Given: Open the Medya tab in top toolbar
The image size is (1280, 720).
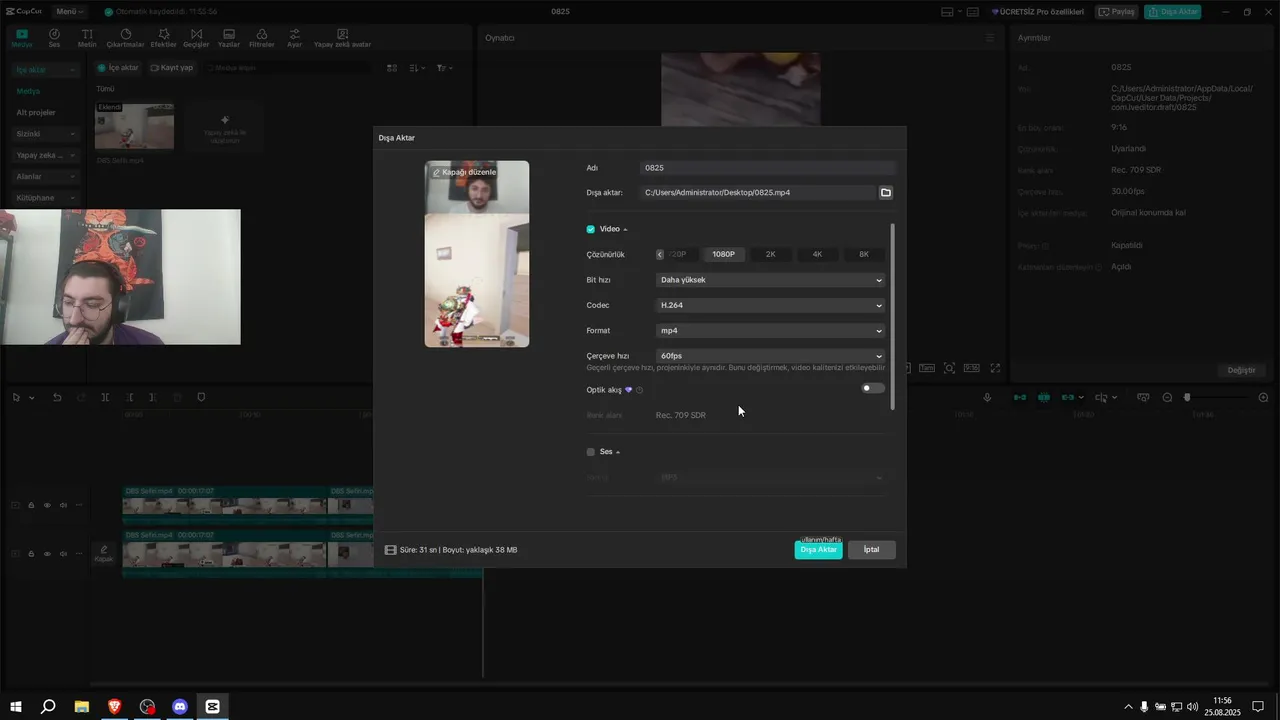Looking at the screenshot, I should 21,38.
